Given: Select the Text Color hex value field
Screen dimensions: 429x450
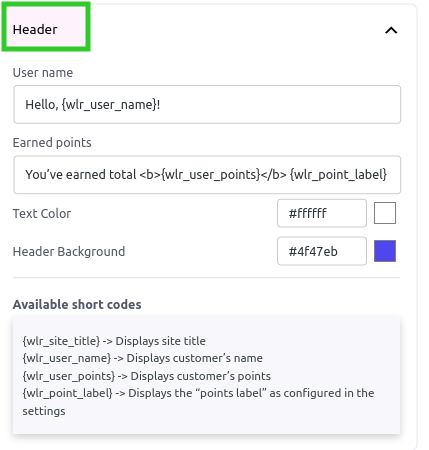Looking at the screenshot, I should click(322, 213).
